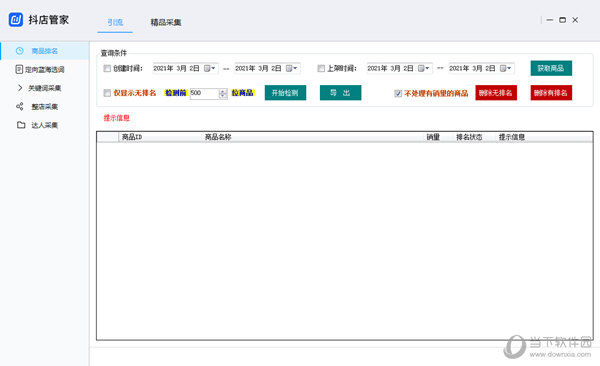Click the 500 product count input field
This screenshot has width=600, height=366.
(204, 93)
